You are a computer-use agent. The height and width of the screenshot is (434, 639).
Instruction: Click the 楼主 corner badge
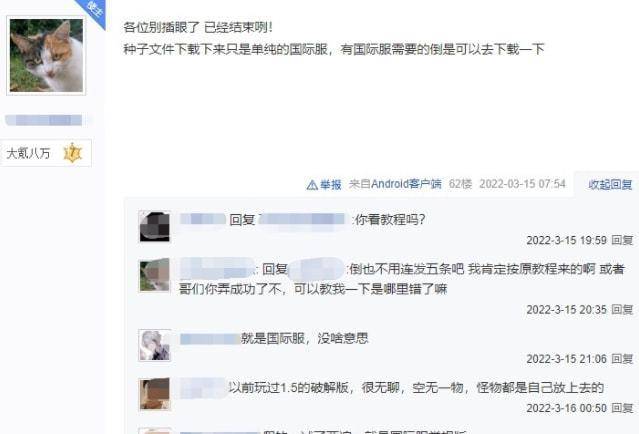click(x=95, y=11)
